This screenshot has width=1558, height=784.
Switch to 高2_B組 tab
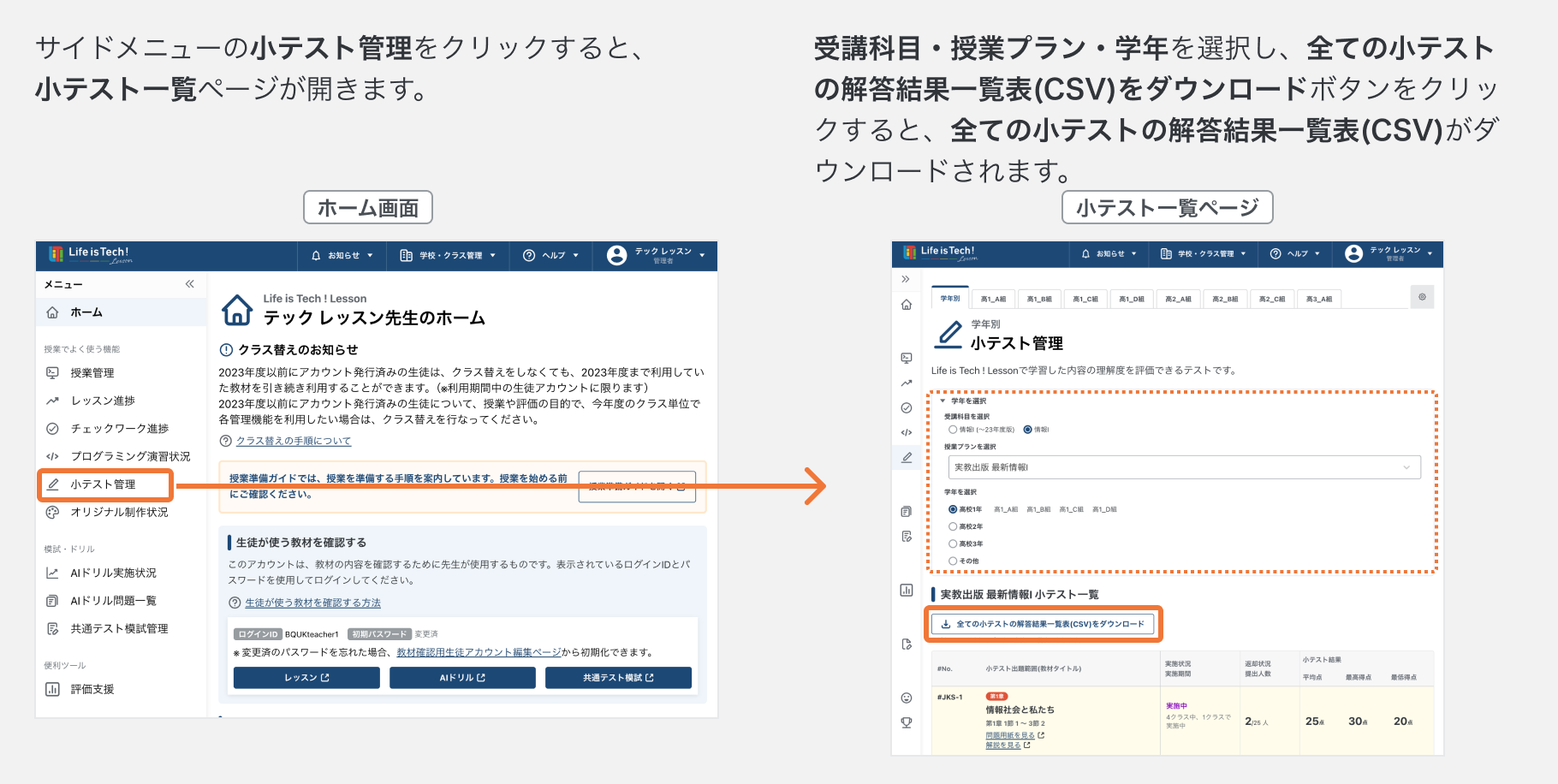pos(1225,299)
